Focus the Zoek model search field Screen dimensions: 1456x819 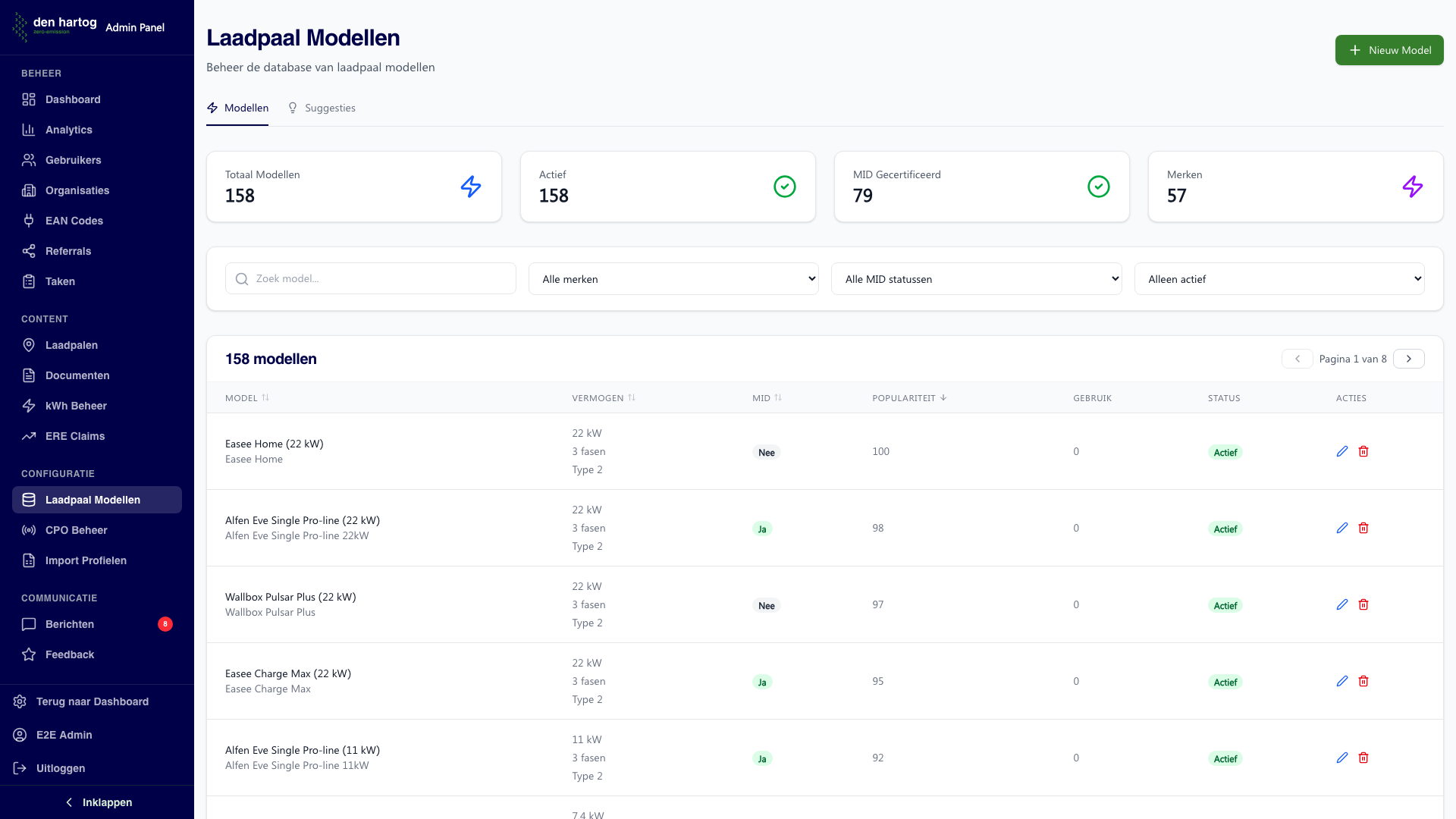379,279
